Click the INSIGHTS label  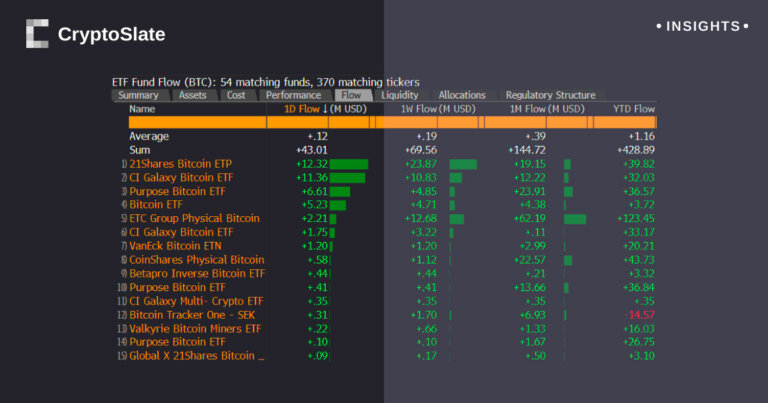point(698,26)
